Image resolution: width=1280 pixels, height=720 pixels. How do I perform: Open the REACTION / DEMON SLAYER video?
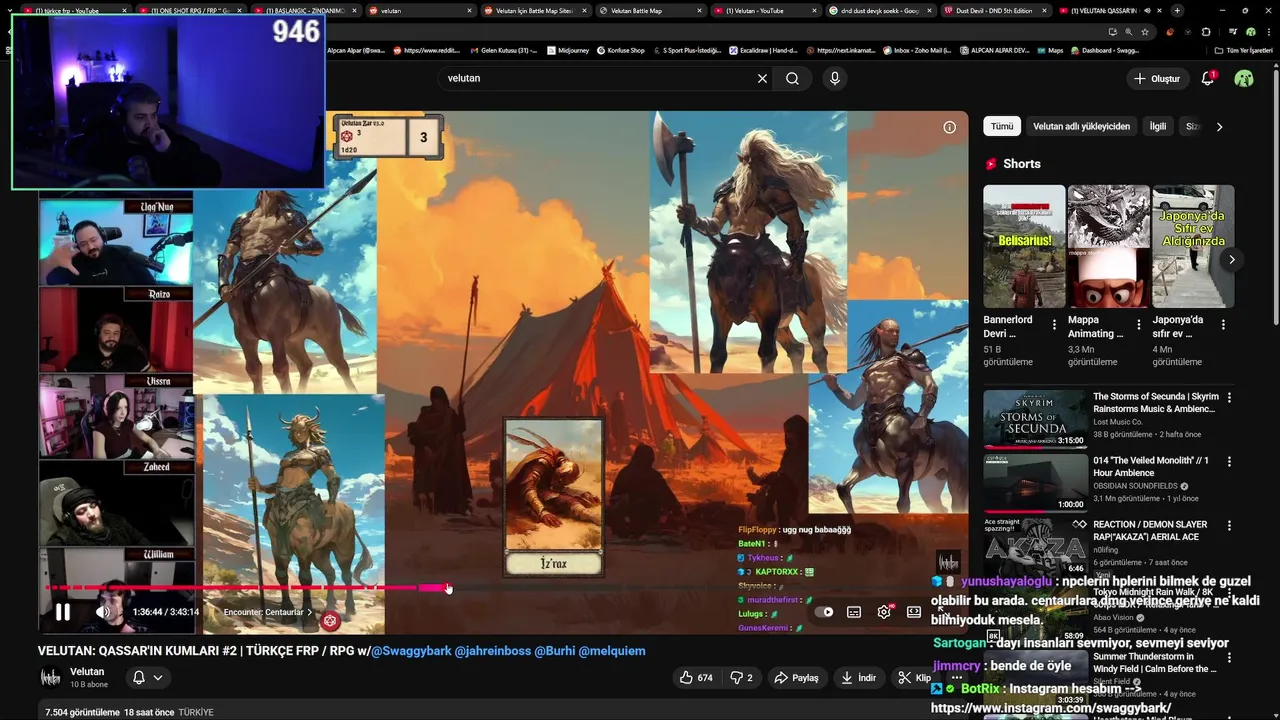click(x=1150, y=531)
